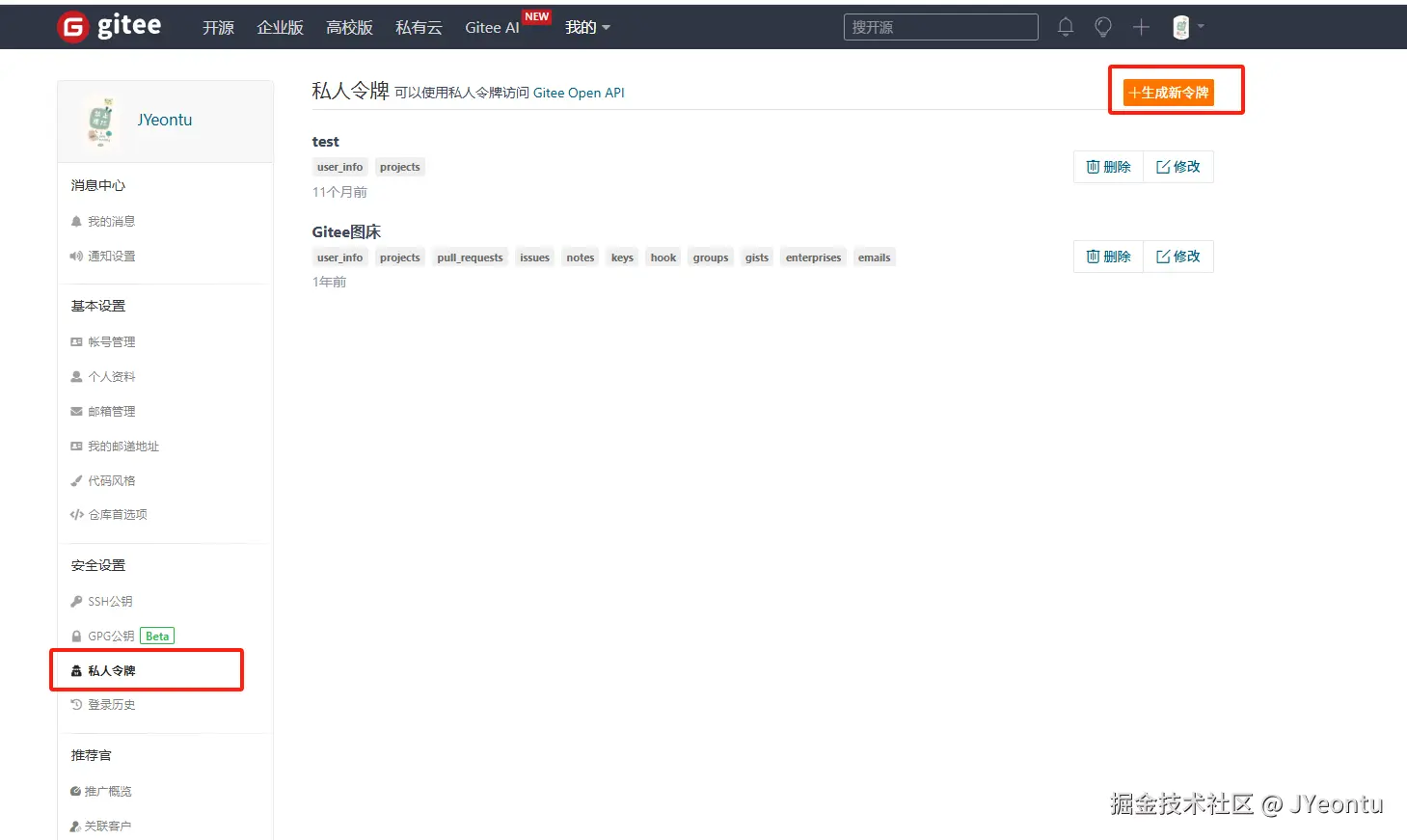Image resolution: width=1407 pixels, height=840 pixels.
Task: Click the hook scope tag
Action: 663,257
